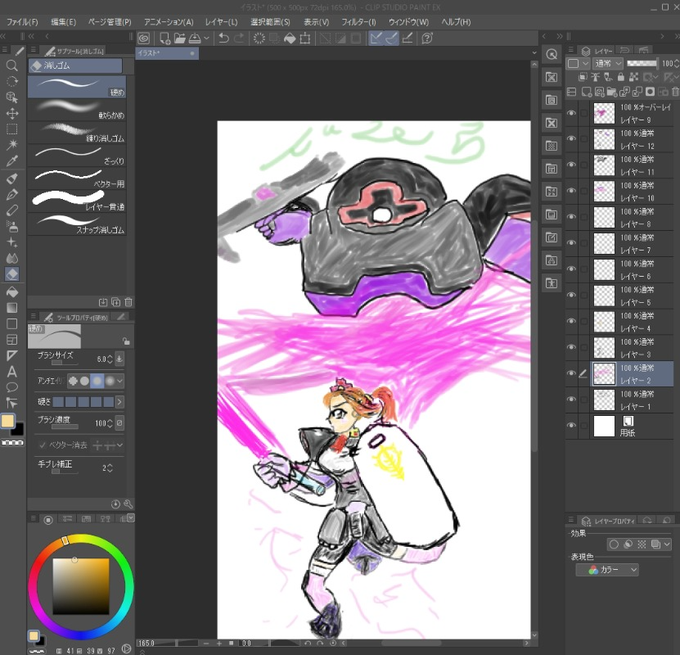Click the Clear selection dotted circle icon
The image size is (680, 655).
pos(259,38)
